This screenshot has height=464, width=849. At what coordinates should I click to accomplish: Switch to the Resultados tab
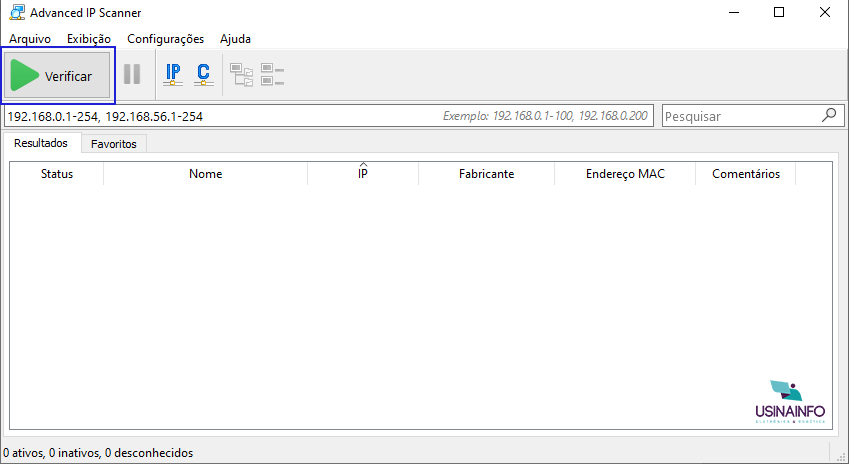point(41,143)
